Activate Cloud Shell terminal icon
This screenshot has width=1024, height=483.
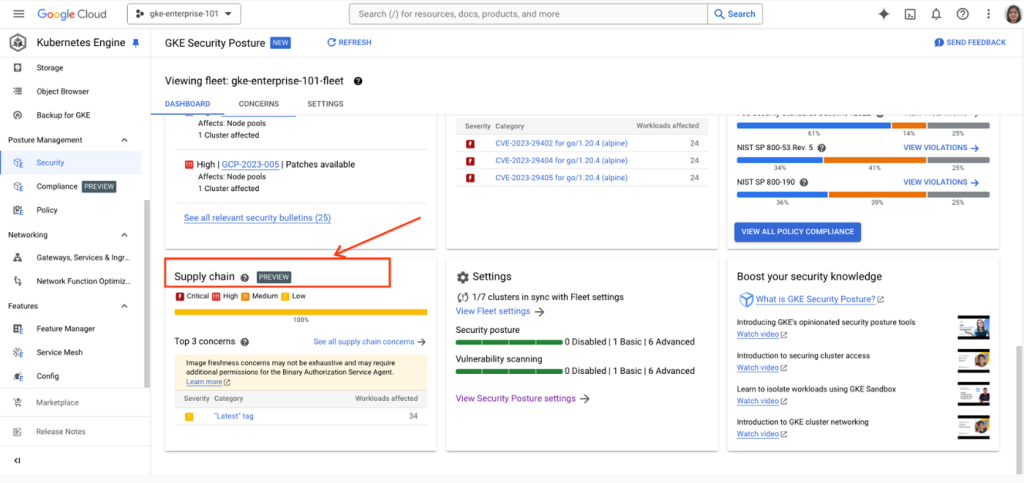[909, 14]
